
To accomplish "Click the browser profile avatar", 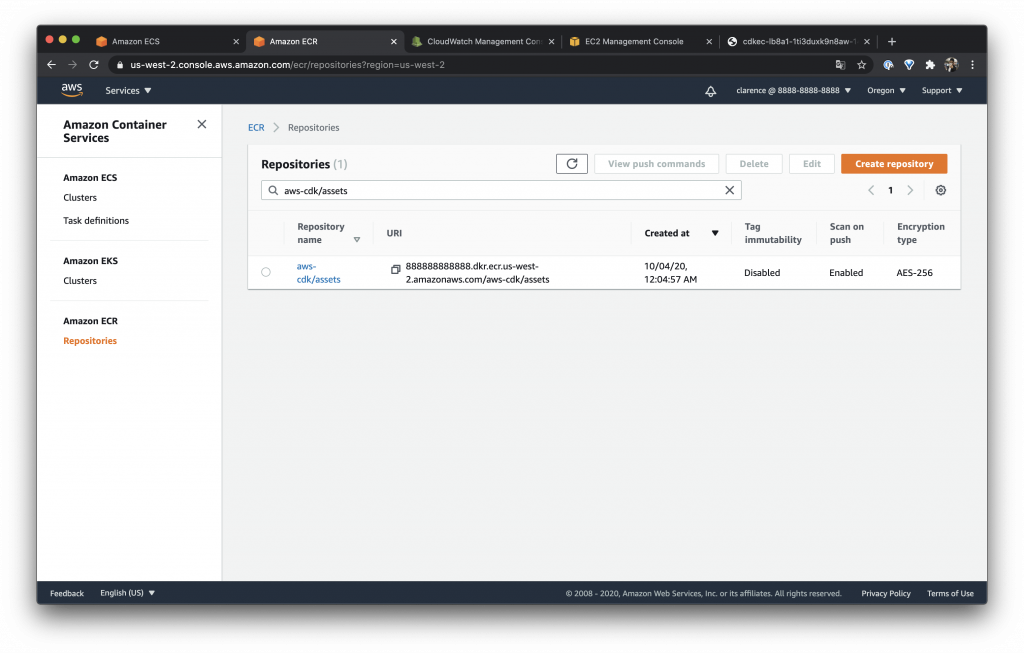I will 952,65.
